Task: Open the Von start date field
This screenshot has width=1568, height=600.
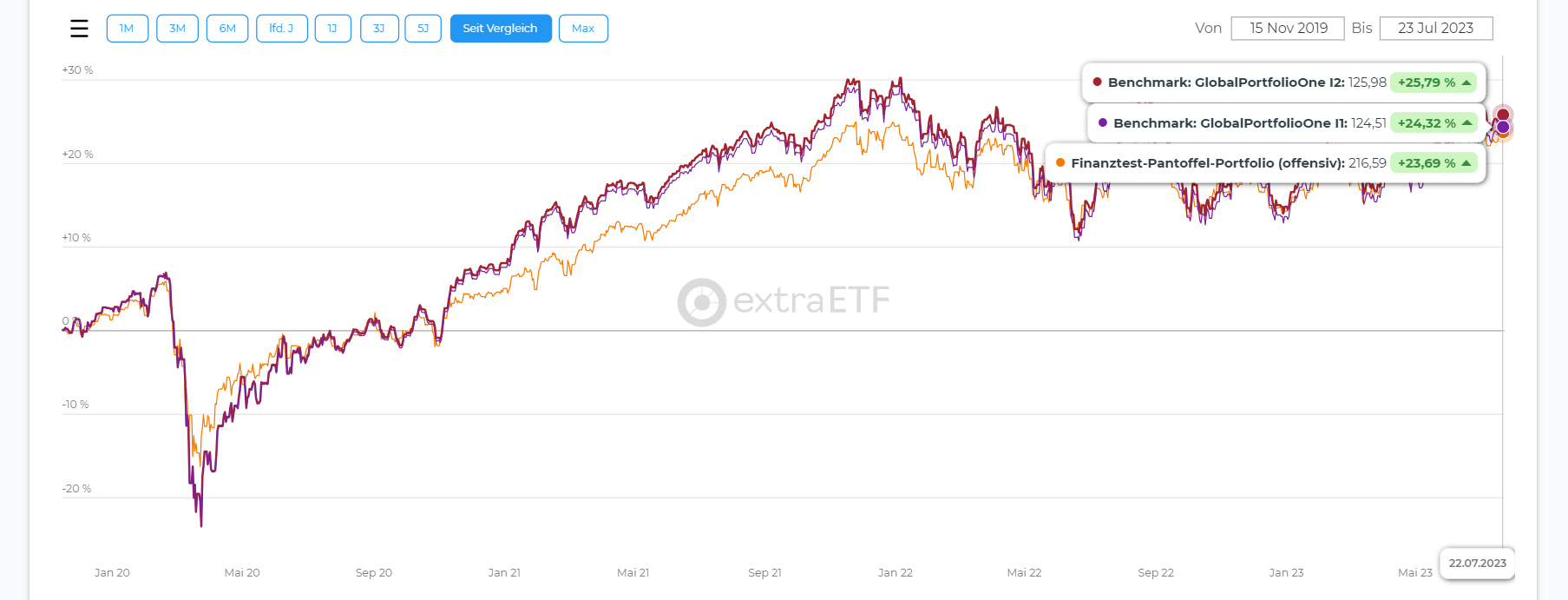Action: (1288, 29)
